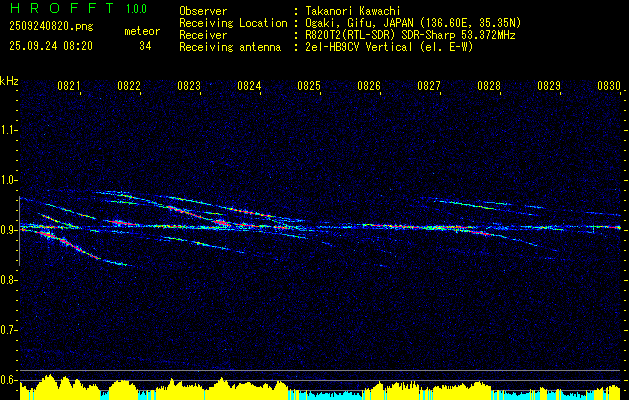Viewport: 629px width, 400px height.
Task: Select the version number 1.0.0
Action: pyautogui.click(x=136, y=9)
